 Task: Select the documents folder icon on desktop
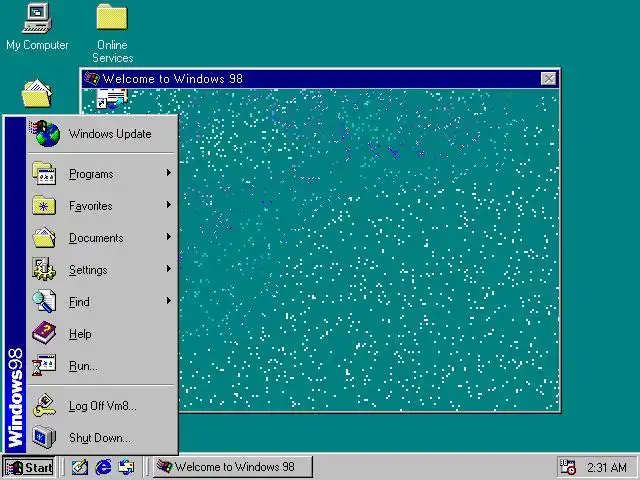click(36, 93)
